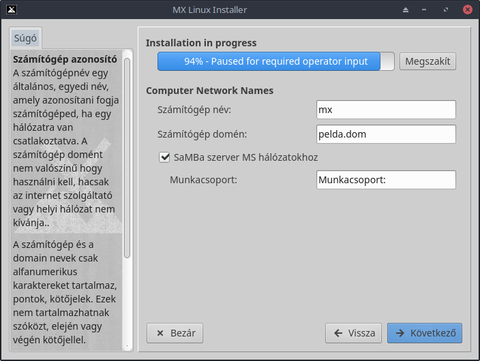Click the MX logo window menu icon
The image size is (480, 361).
point(12,9)
